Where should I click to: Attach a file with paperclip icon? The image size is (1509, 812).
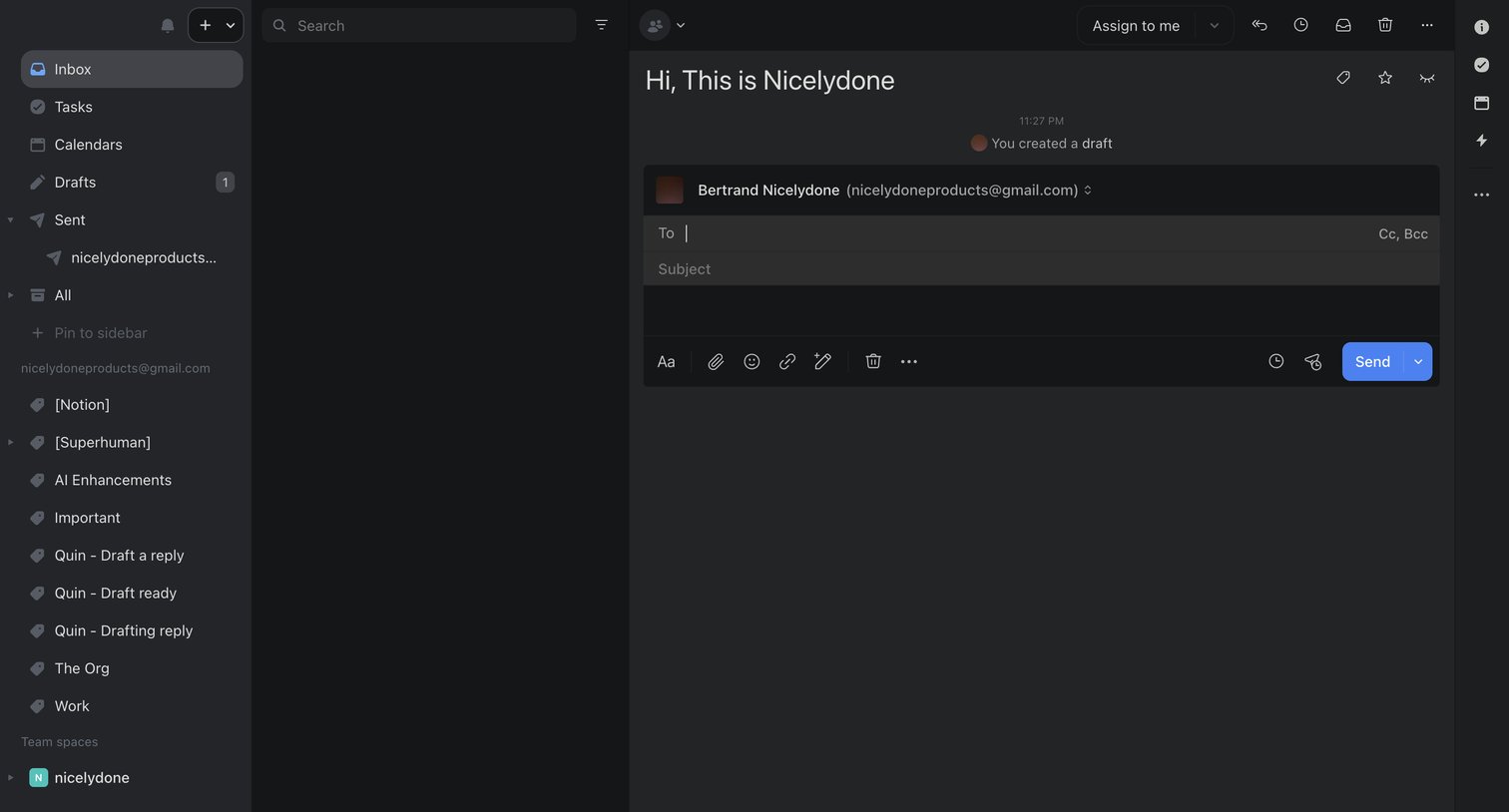tap(716, 362)
